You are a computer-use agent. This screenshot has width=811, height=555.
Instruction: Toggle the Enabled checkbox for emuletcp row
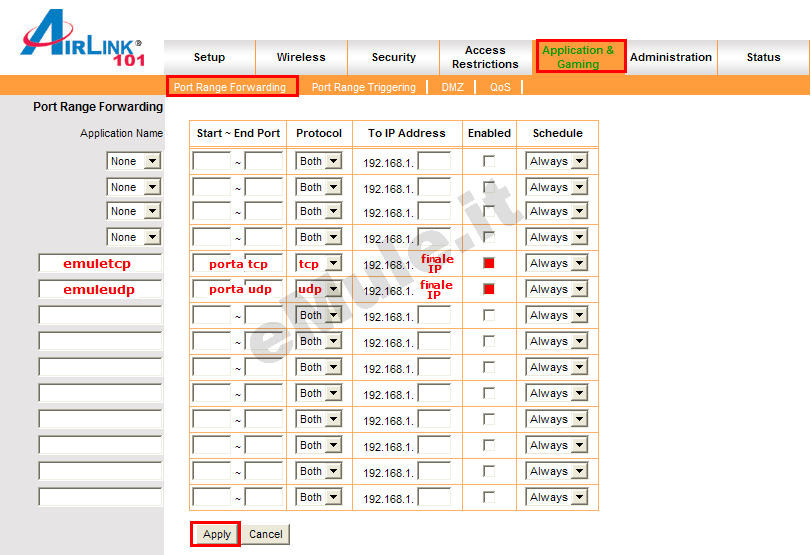[489, 263]
